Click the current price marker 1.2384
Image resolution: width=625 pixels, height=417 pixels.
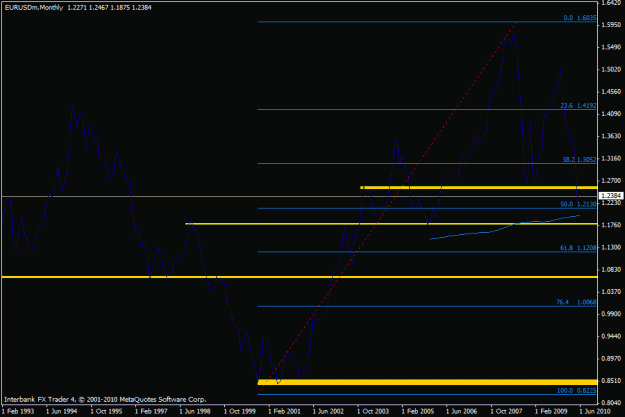click(x=611, y=196)
